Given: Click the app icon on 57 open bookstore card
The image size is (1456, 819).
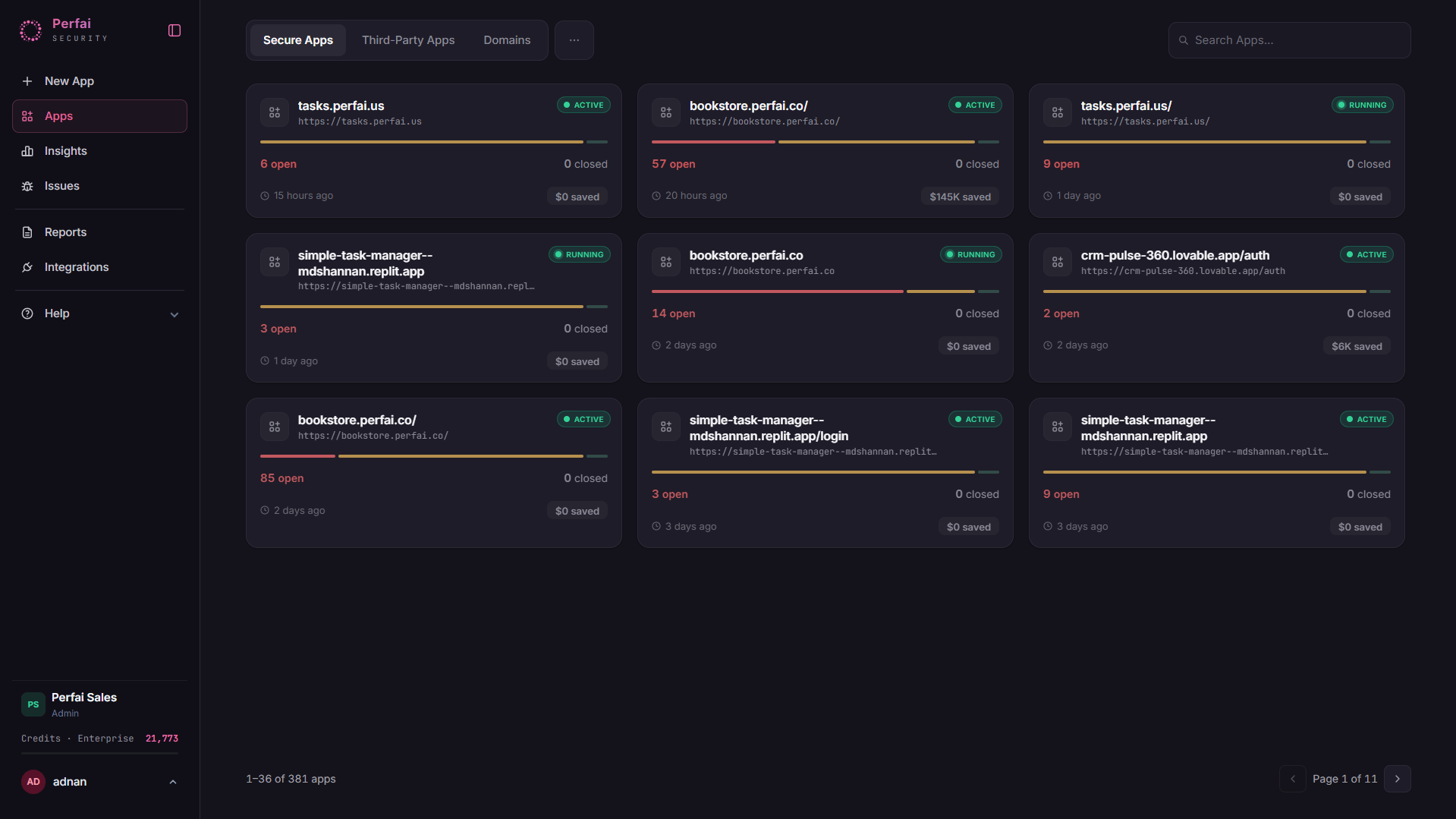Looking at the screenshot, I should point(666,112).
